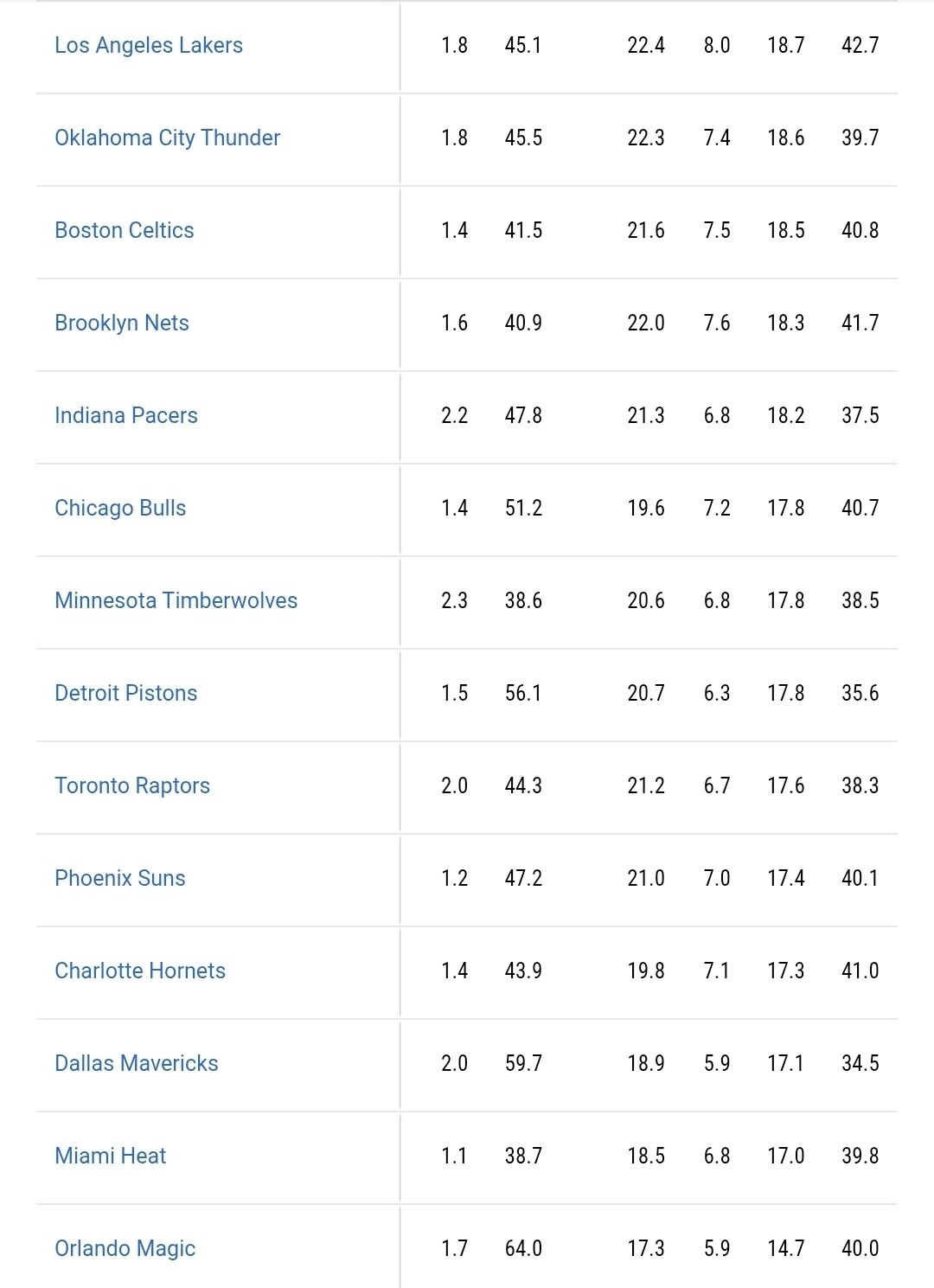The height and width of the screenshot is (1288, 934).
Task: Open the Oklahoma City Thunder link
Action: (167, 138)
